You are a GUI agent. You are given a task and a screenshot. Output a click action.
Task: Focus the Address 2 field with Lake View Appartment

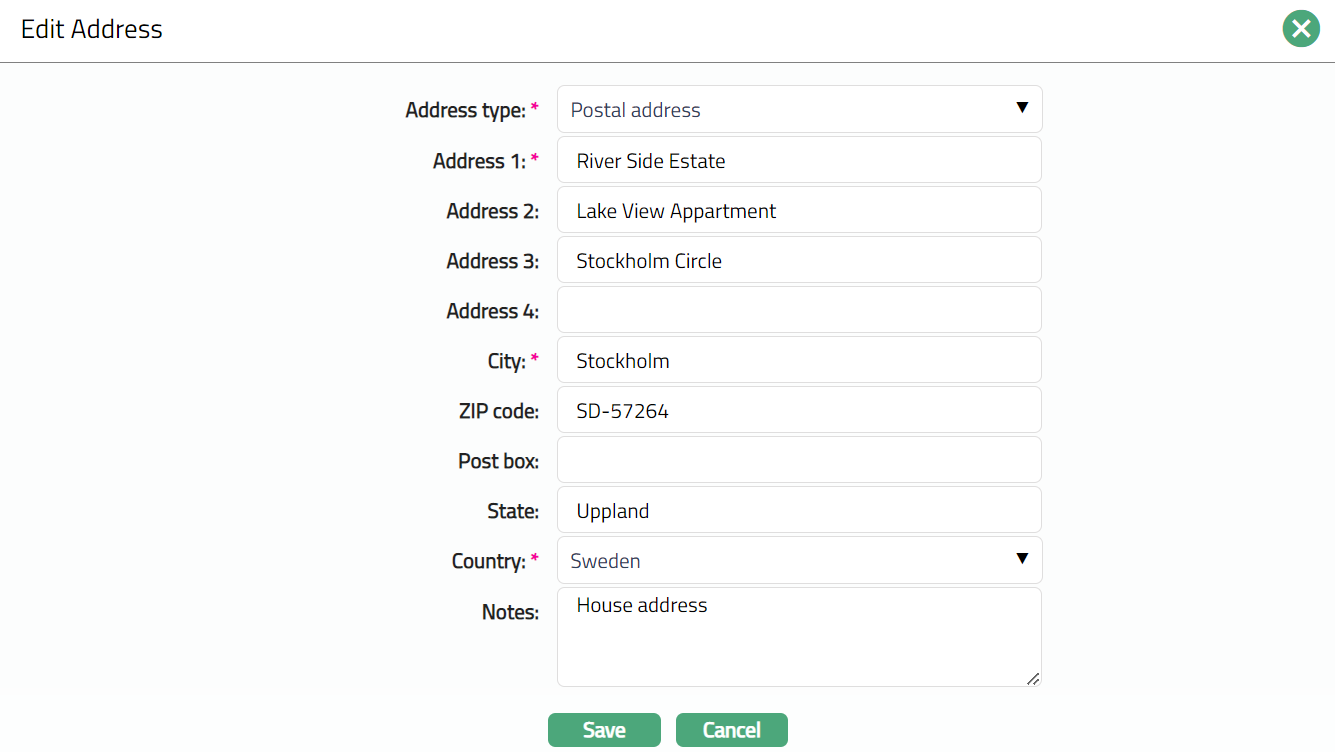coord(799,211)
